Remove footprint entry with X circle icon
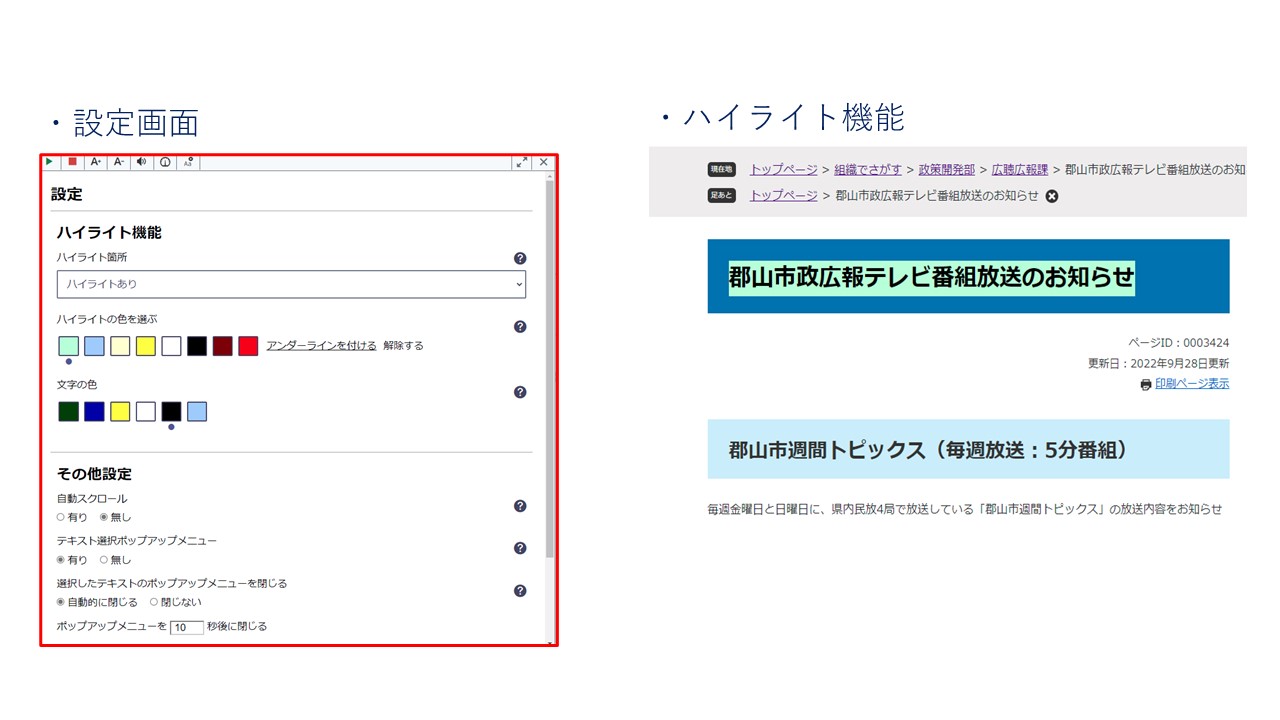 click(1051, 196)
